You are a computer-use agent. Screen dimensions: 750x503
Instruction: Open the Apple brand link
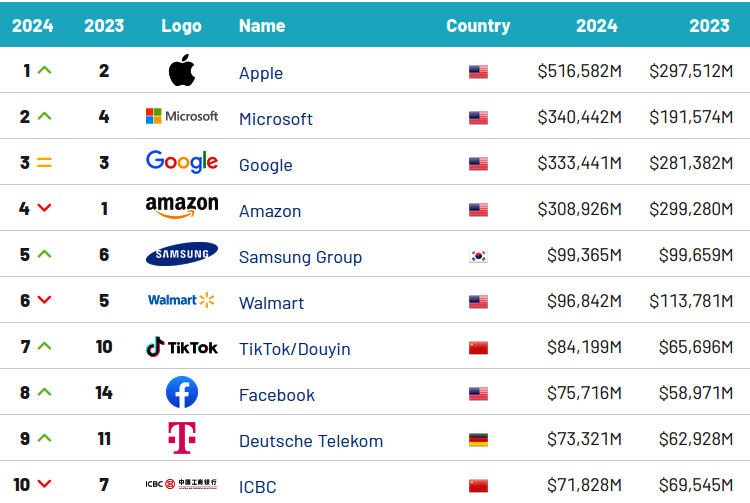pyautogui.click(x=261, y=73)
